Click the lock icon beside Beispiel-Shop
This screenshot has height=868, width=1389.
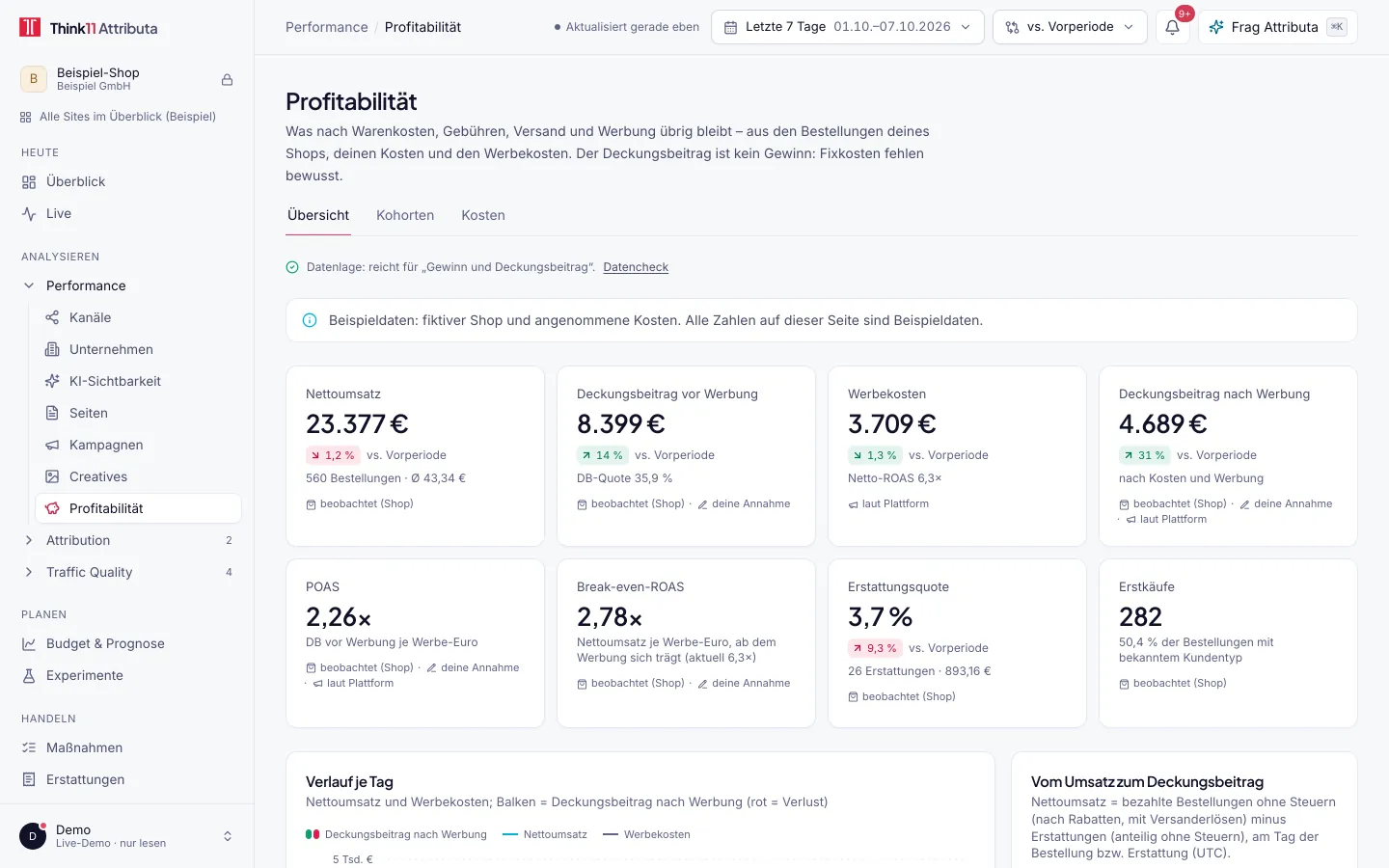(228, 79)
